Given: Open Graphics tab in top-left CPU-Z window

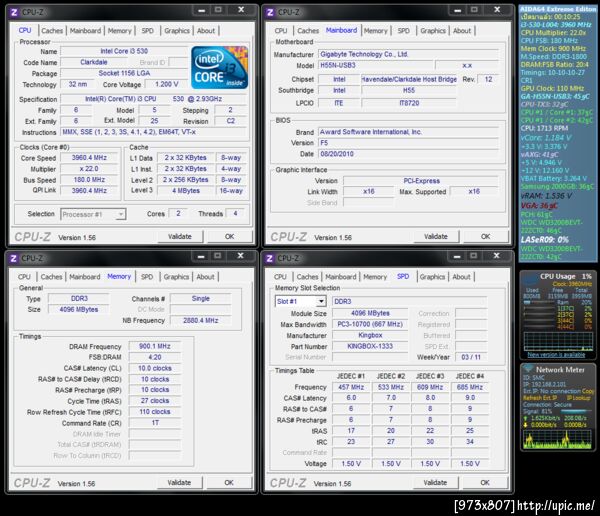Looking at the screenshot, I should 177,31.
